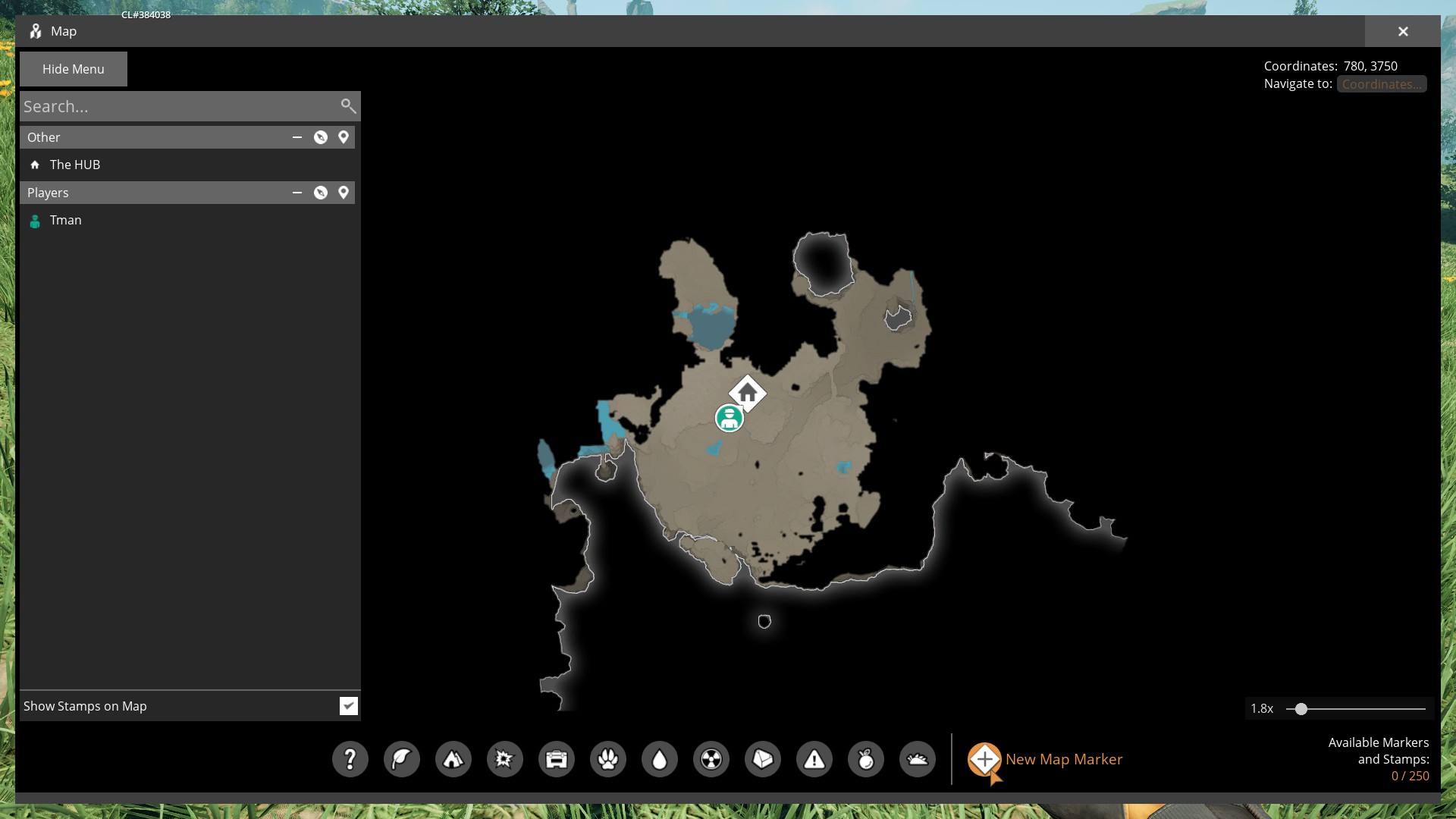Pick the explosion stamp icon
Image resolution: width=1456 pixels, height=819 pixels.
pyautogui.click(x=504, y=759)
